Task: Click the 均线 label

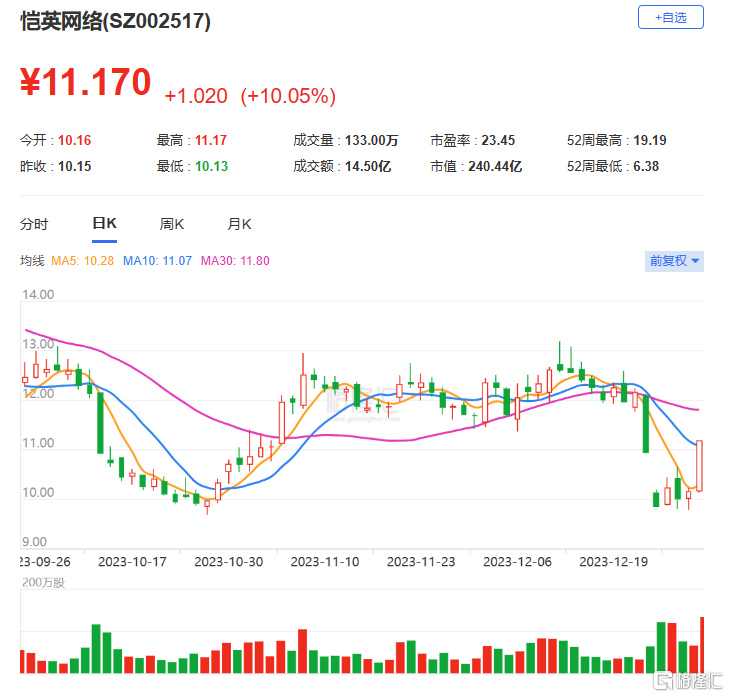Action: (32, 261)
